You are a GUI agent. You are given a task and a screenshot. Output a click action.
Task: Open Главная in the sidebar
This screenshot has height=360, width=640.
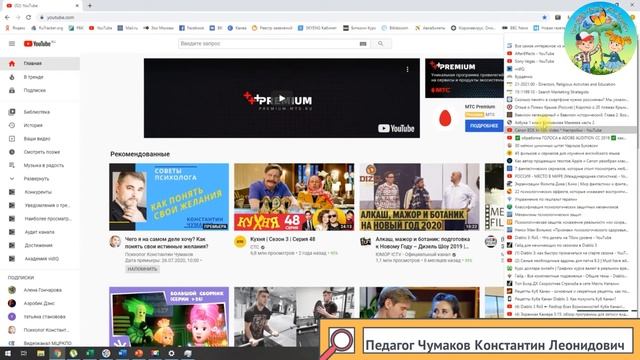[x=40, y=64]
